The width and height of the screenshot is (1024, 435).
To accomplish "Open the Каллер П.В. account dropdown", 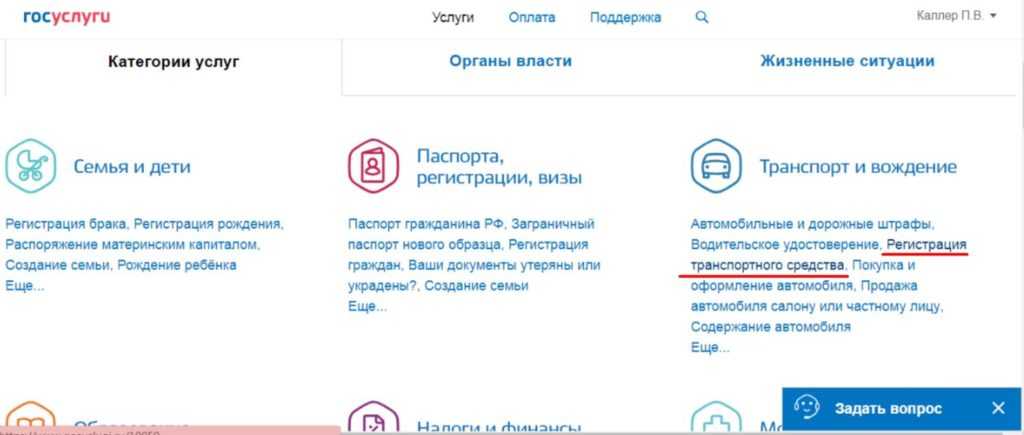I will pos(957,16).
